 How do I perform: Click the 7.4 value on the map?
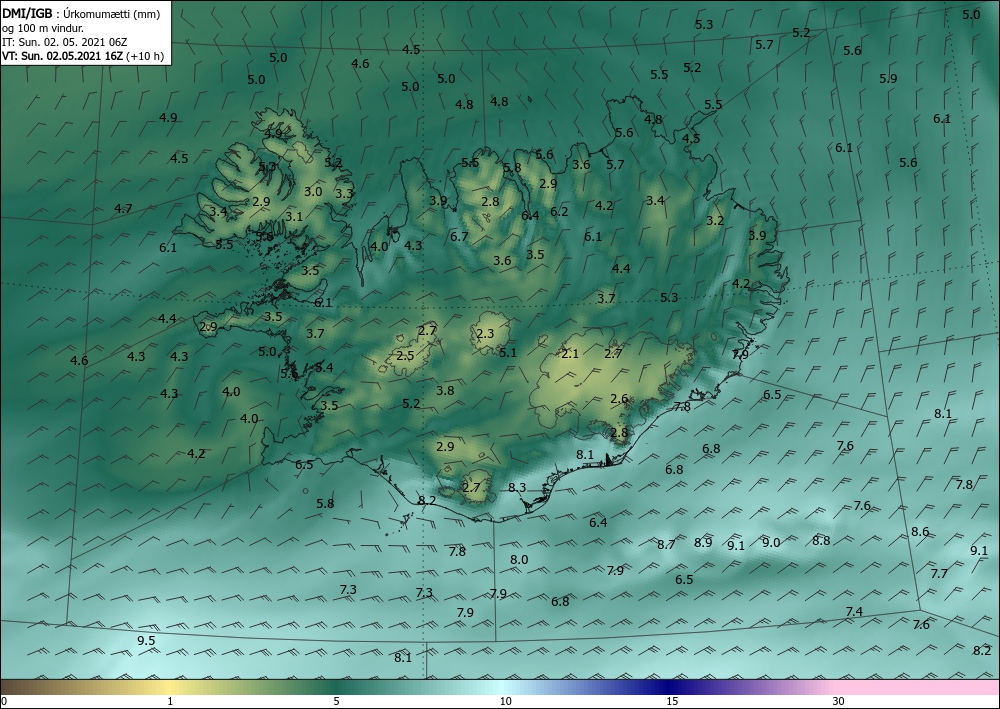pos(854,612)
